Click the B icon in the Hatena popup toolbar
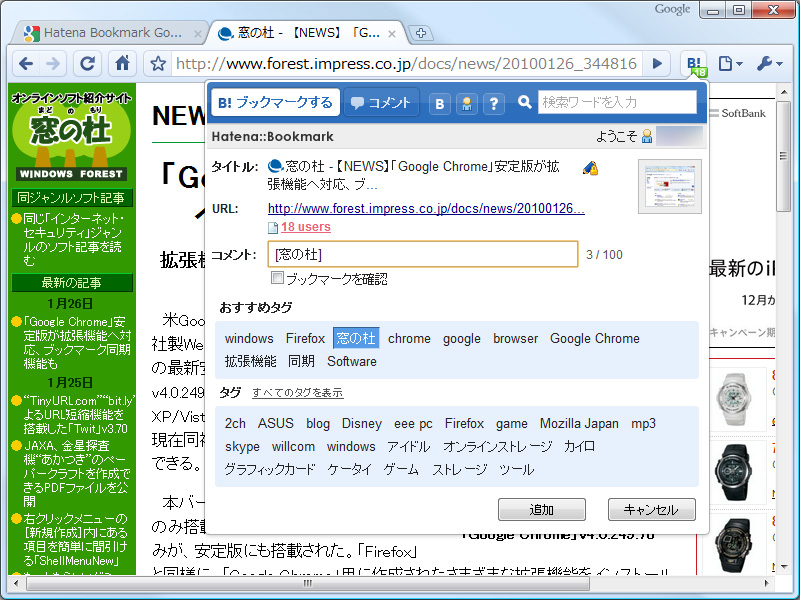Screen dimensions: 800x600 (439, 103)
